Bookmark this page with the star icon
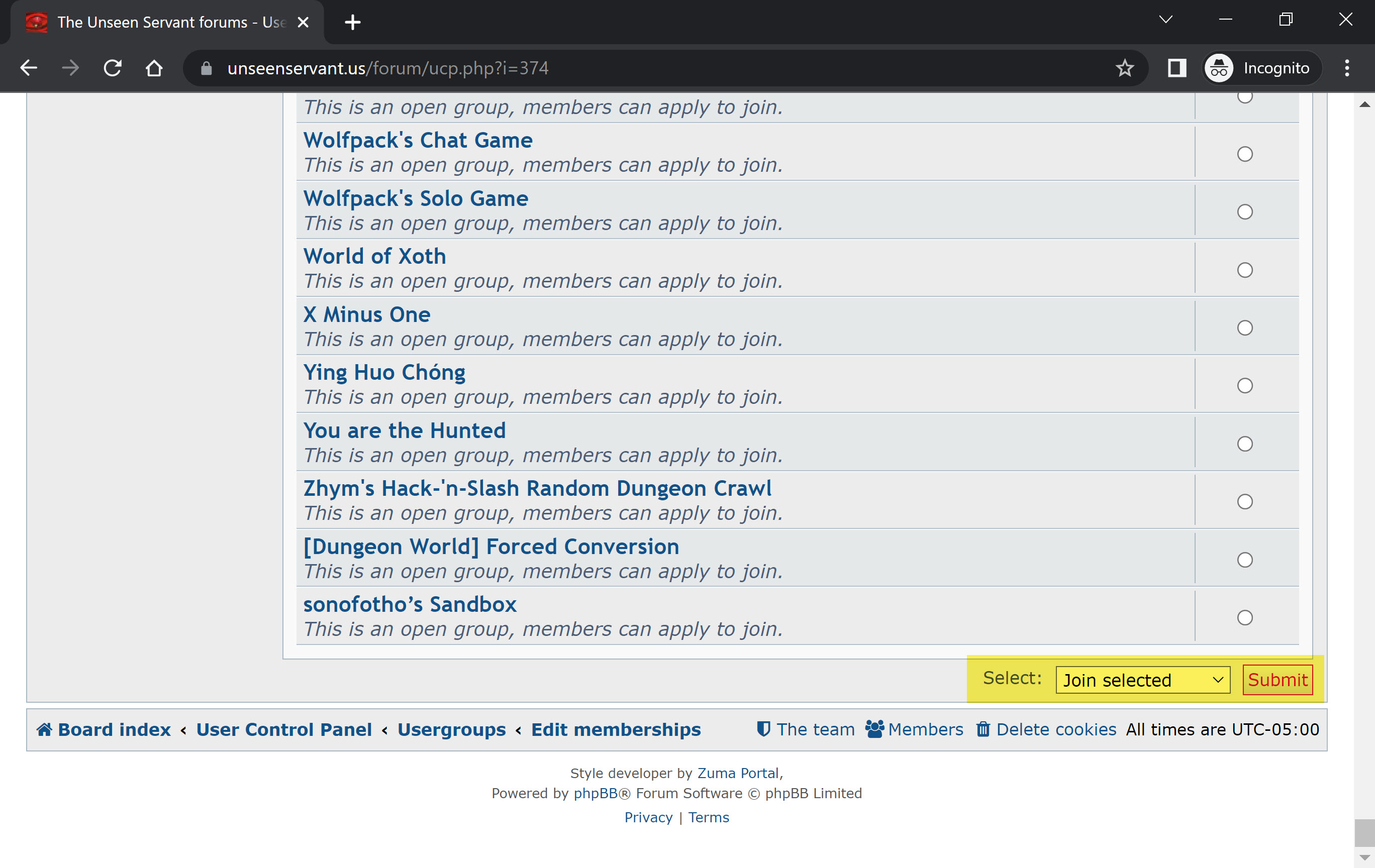Viewport: 1375px width, 868px height. [1124, 68]
